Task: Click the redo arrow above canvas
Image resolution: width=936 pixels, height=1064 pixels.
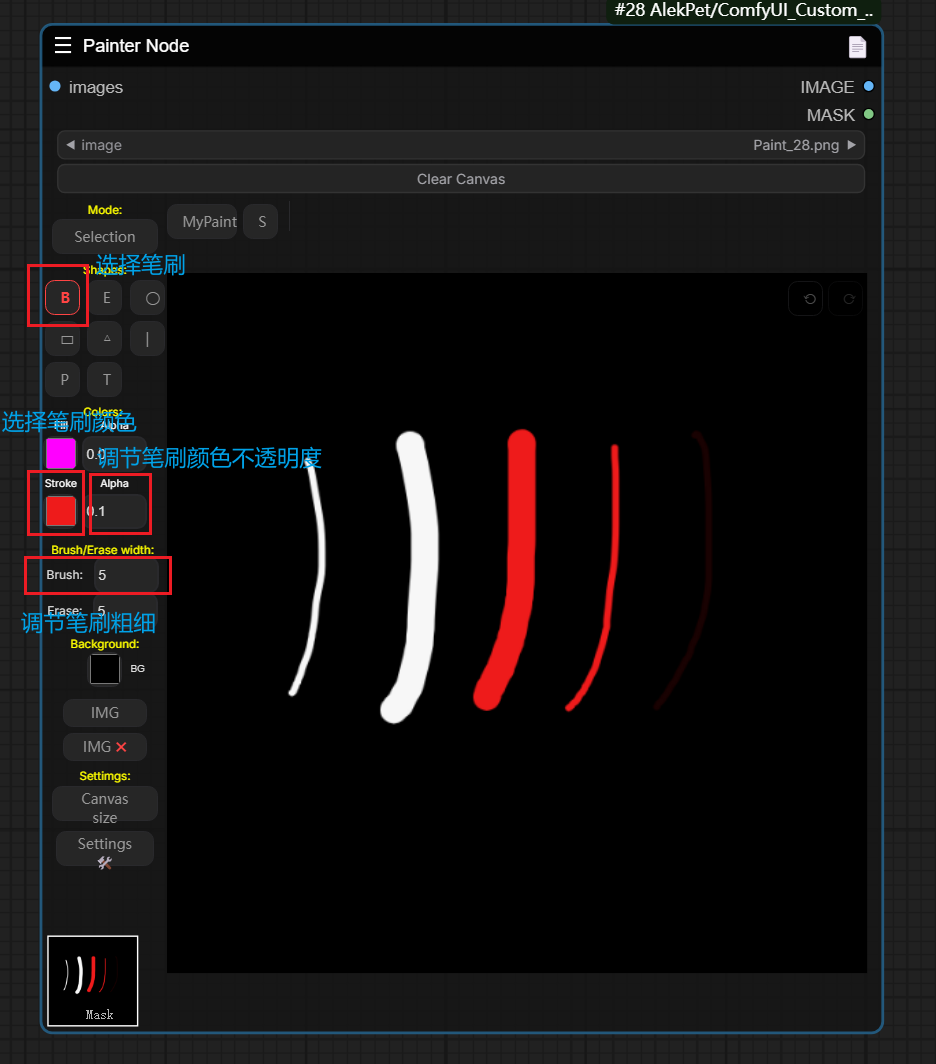Action: pyautogui.click(x=846, y=299)
